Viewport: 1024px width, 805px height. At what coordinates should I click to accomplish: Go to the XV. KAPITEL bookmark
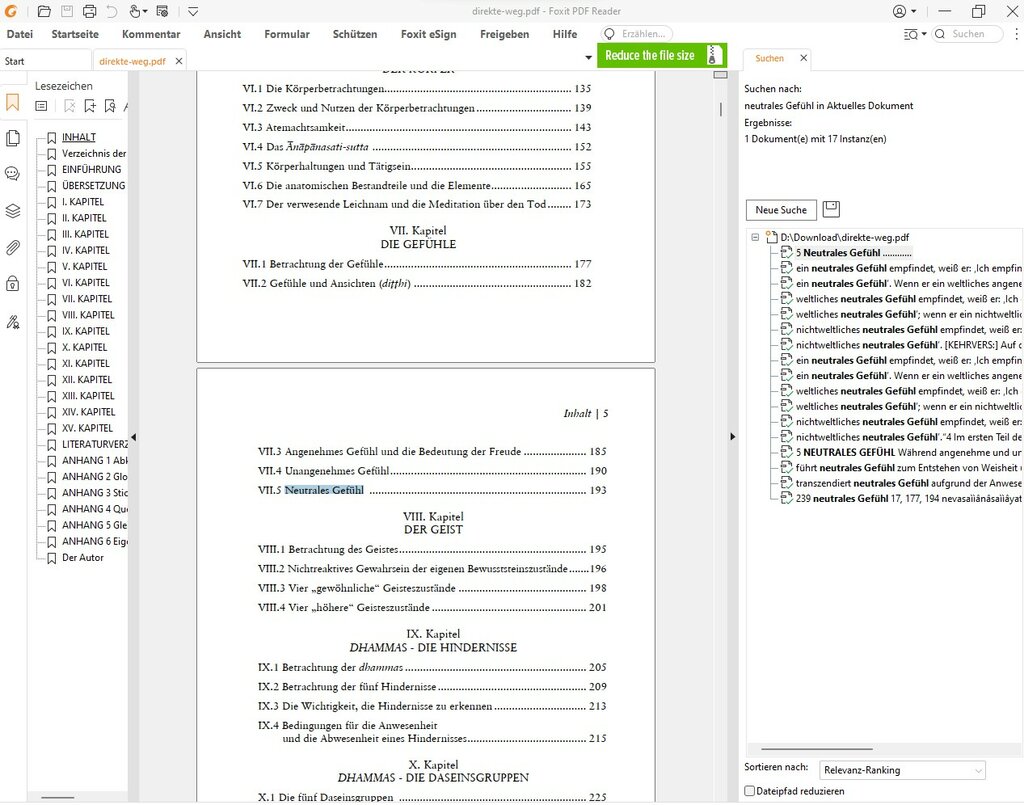88,428
